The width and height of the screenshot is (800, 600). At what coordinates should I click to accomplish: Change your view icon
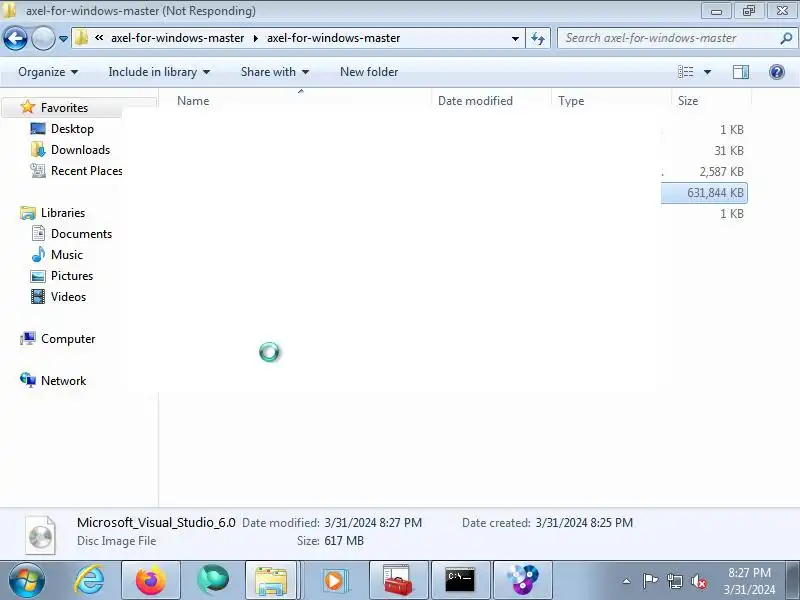[685, 72]
